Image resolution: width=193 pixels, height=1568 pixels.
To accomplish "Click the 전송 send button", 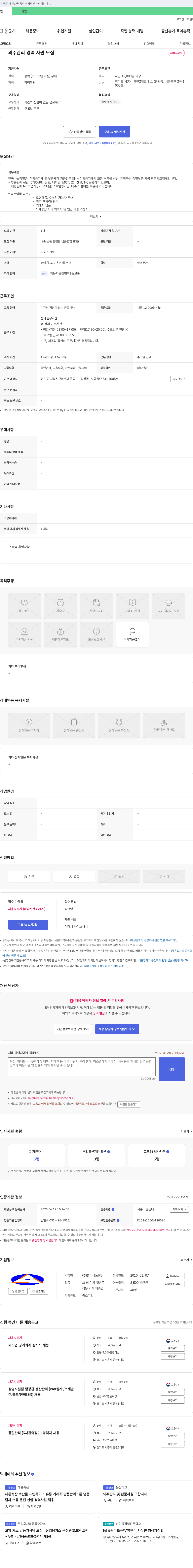I will [172, 1069].
